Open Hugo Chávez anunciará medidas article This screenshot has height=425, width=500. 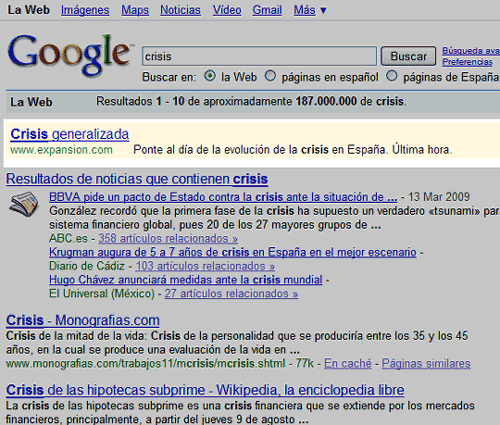(186, 280)
